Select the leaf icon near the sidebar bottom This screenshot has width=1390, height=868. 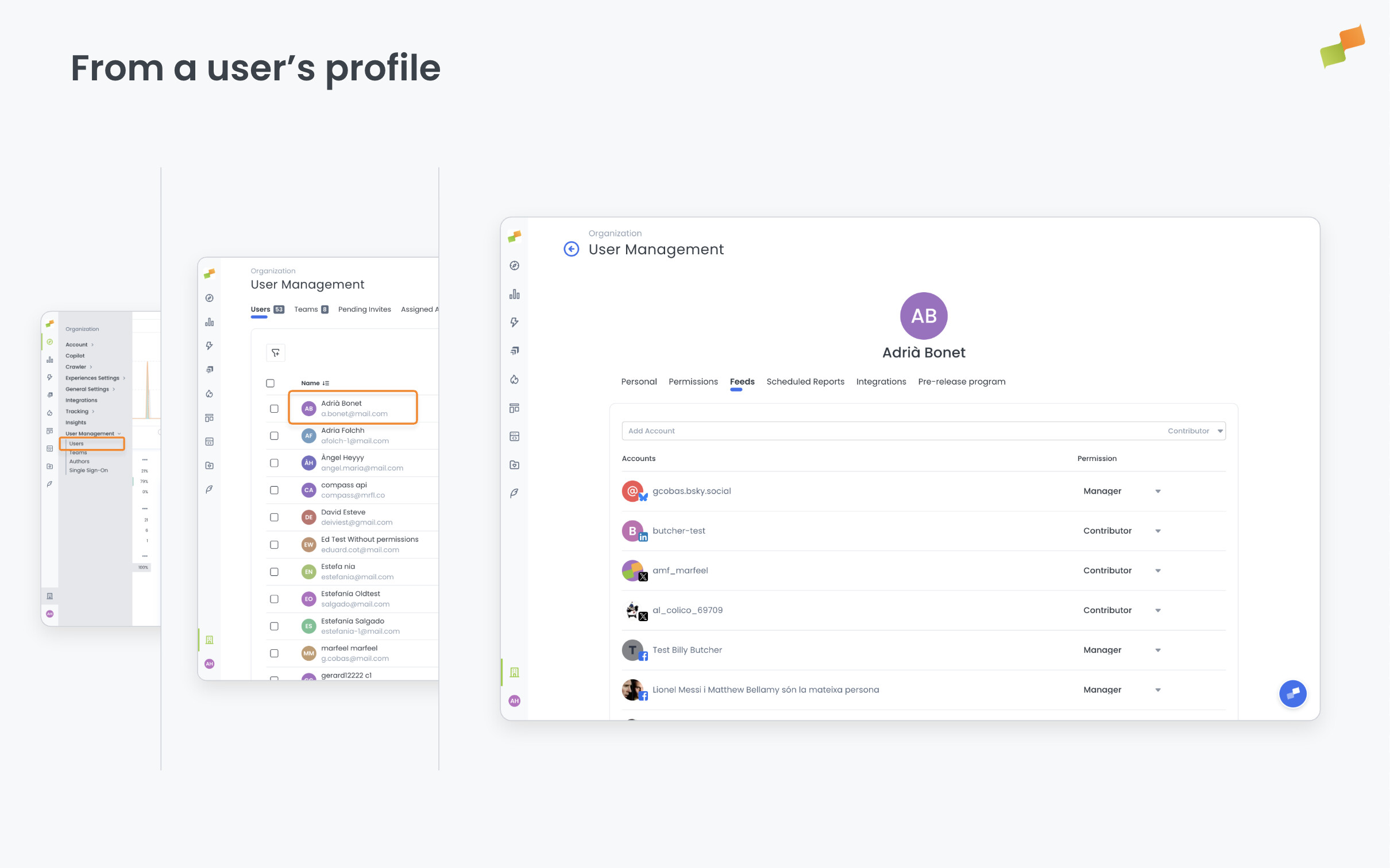514,493
